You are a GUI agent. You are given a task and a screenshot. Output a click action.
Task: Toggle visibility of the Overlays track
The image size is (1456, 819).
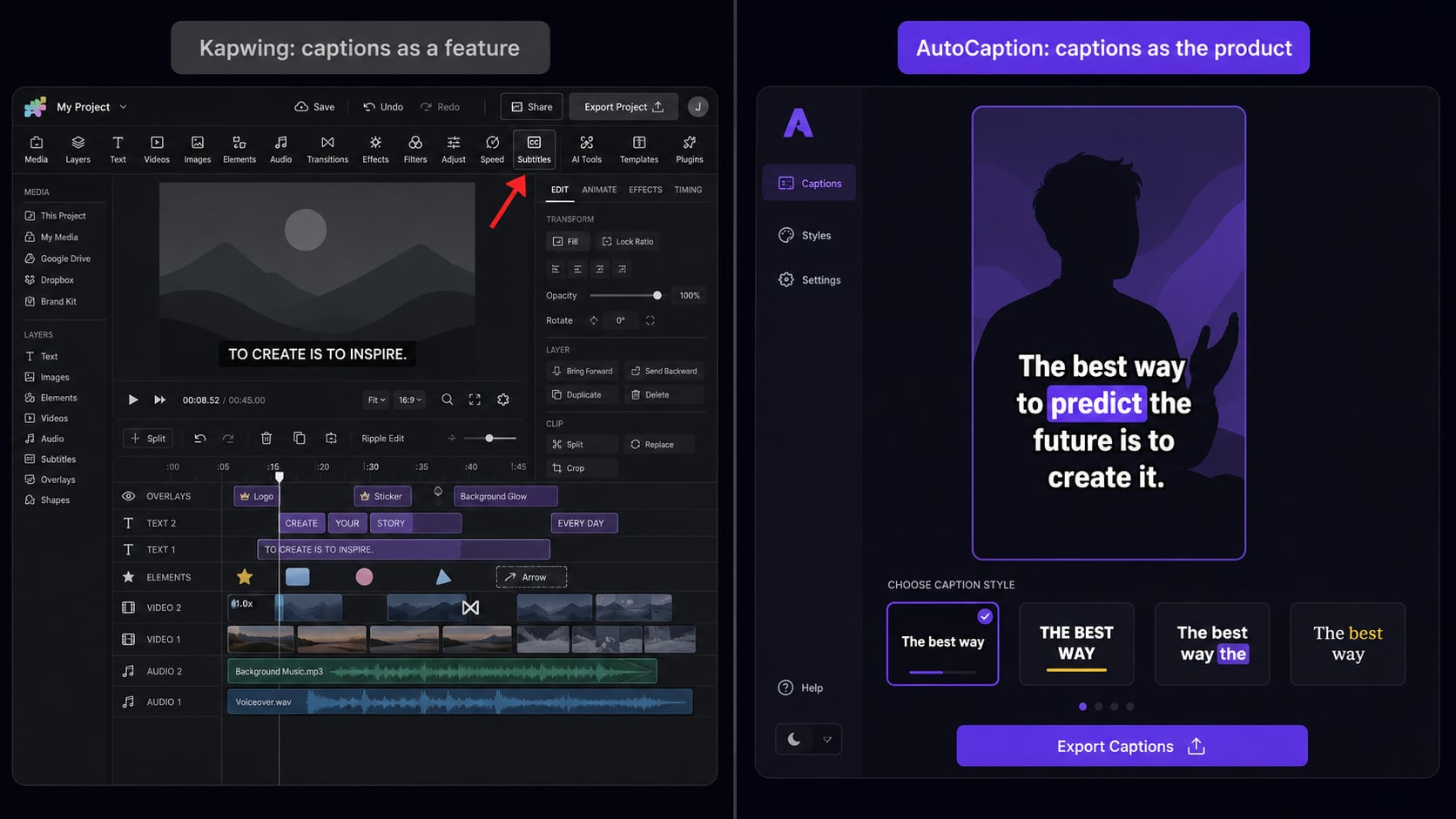point(128,496)
